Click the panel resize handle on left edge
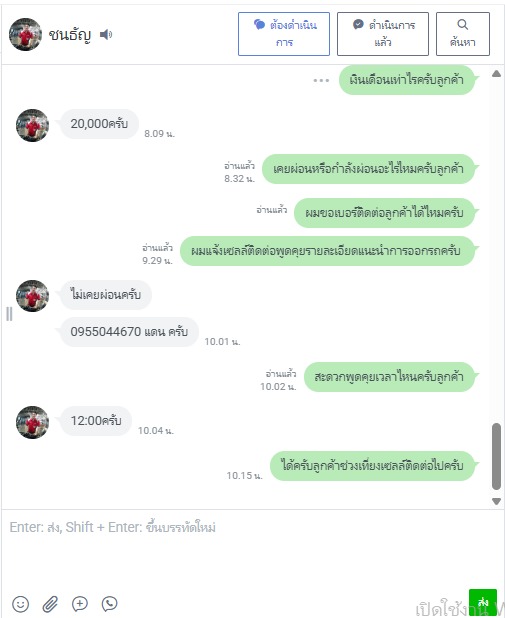 (x=9, y=314)
